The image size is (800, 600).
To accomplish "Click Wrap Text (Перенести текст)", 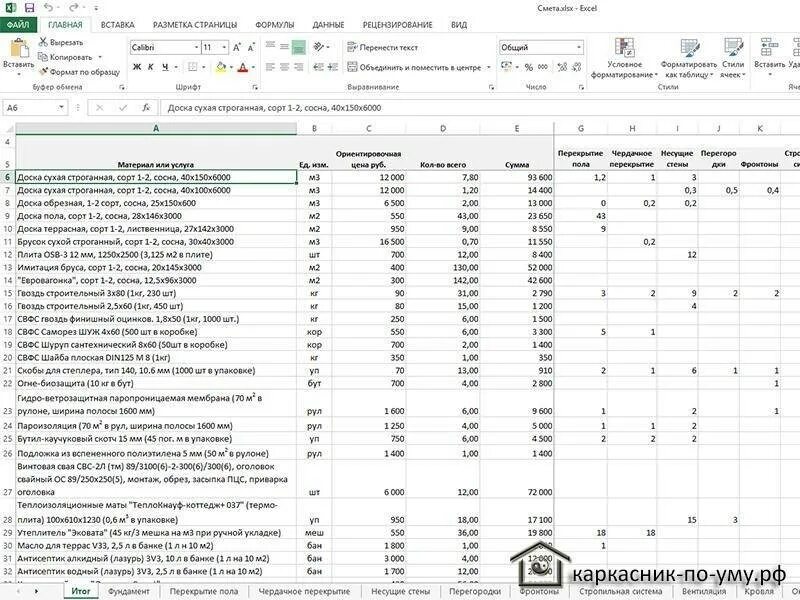I will [x=382, y=47].
